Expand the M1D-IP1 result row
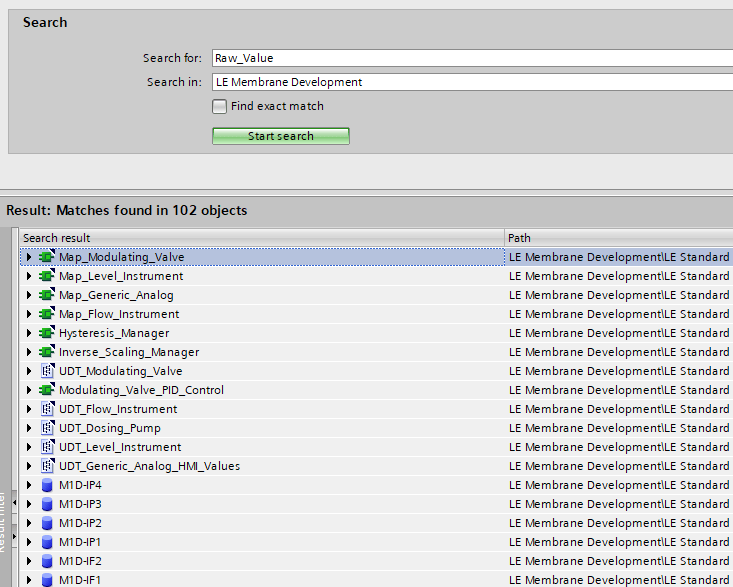 tap(29, 542)
